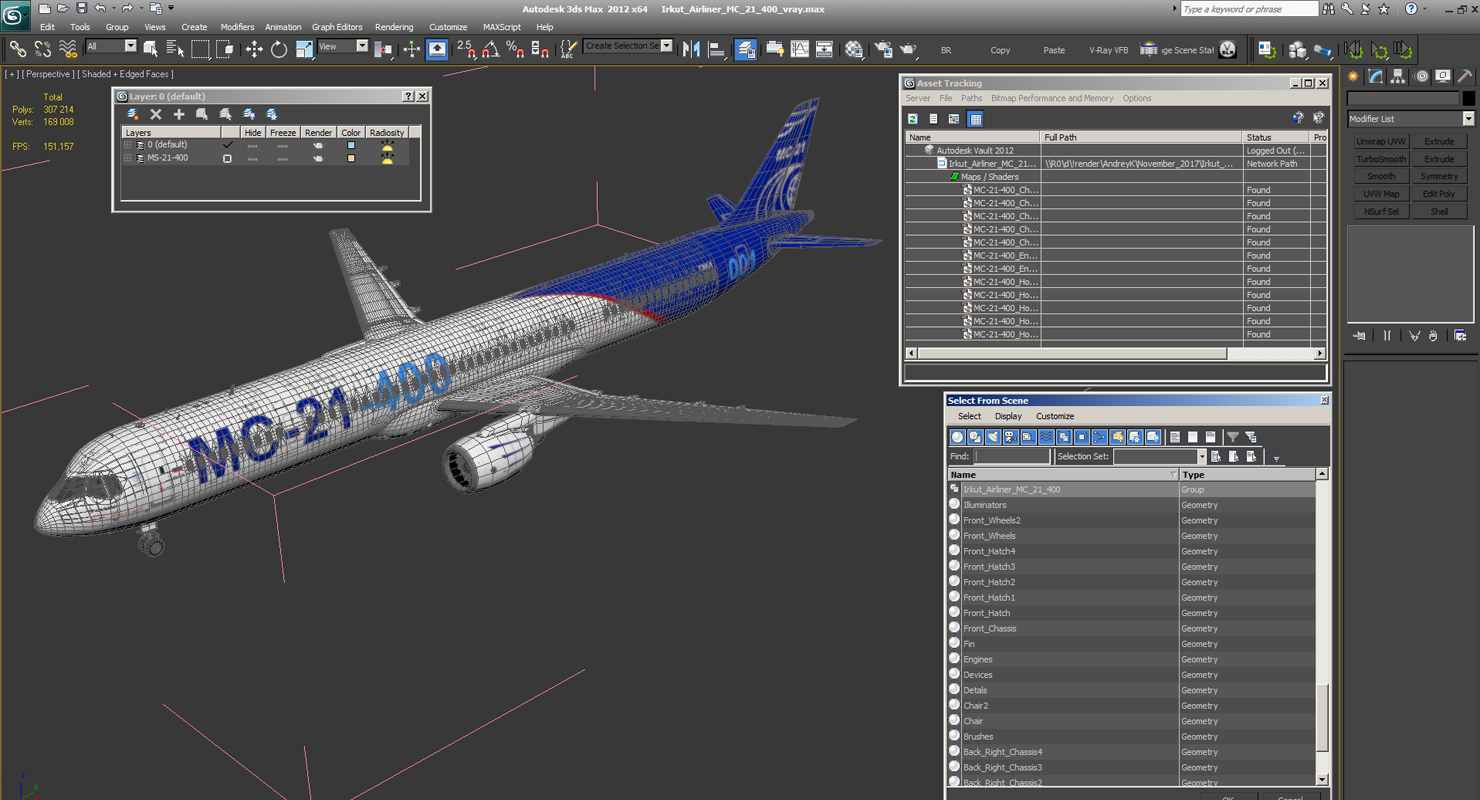Viewport: 1480px width, 800px height.
Task: Click the Shell modifier button
Action: 1439,211
